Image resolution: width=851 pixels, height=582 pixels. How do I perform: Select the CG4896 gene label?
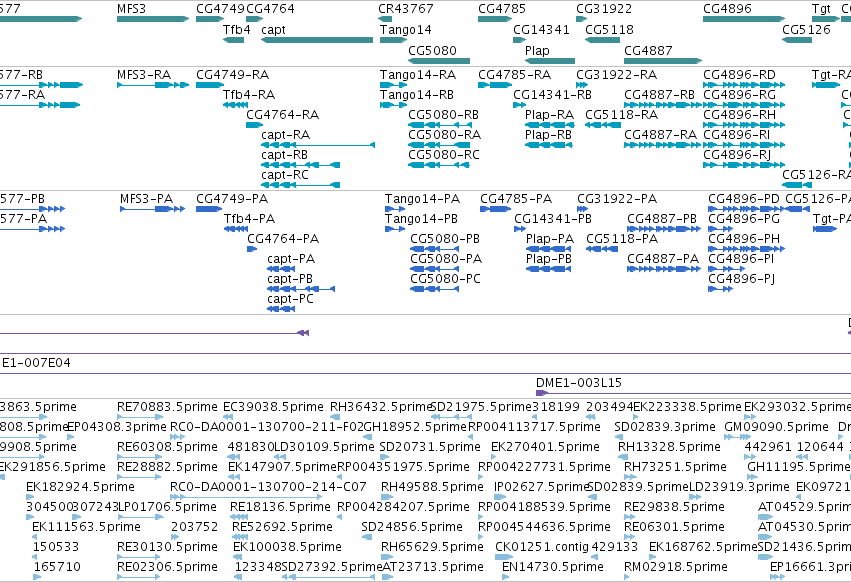(x=727, y=9)
